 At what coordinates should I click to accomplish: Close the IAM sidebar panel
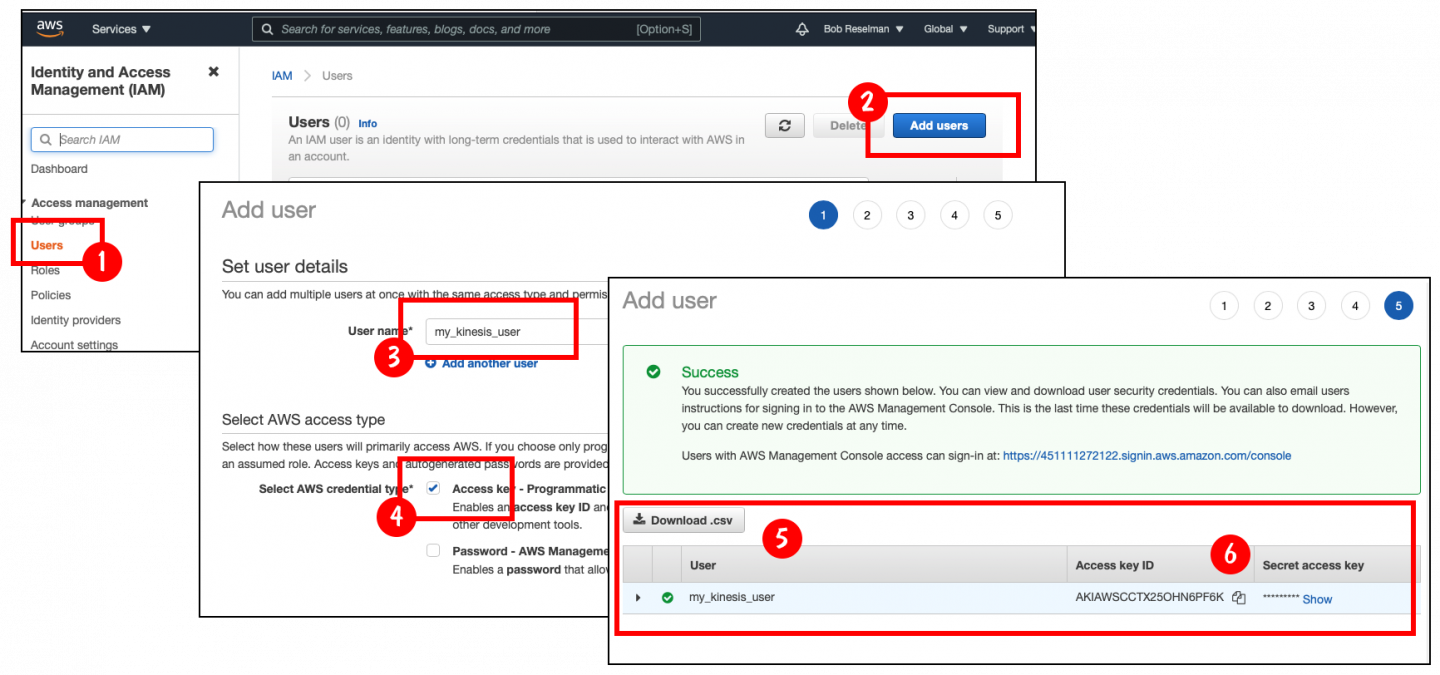click(x=213, y=72)
